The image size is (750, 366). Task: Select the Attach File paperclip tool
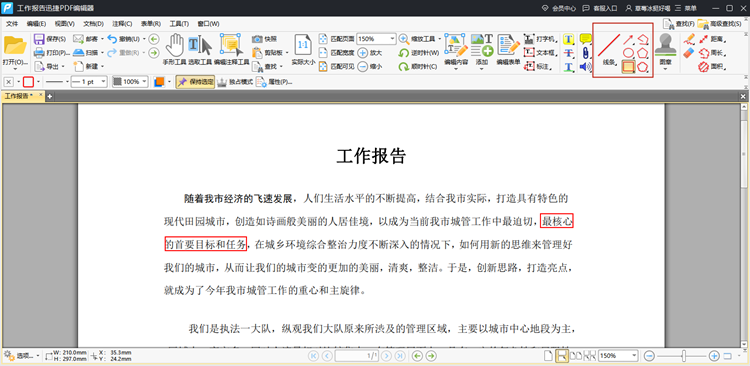[x=585, y=53]
